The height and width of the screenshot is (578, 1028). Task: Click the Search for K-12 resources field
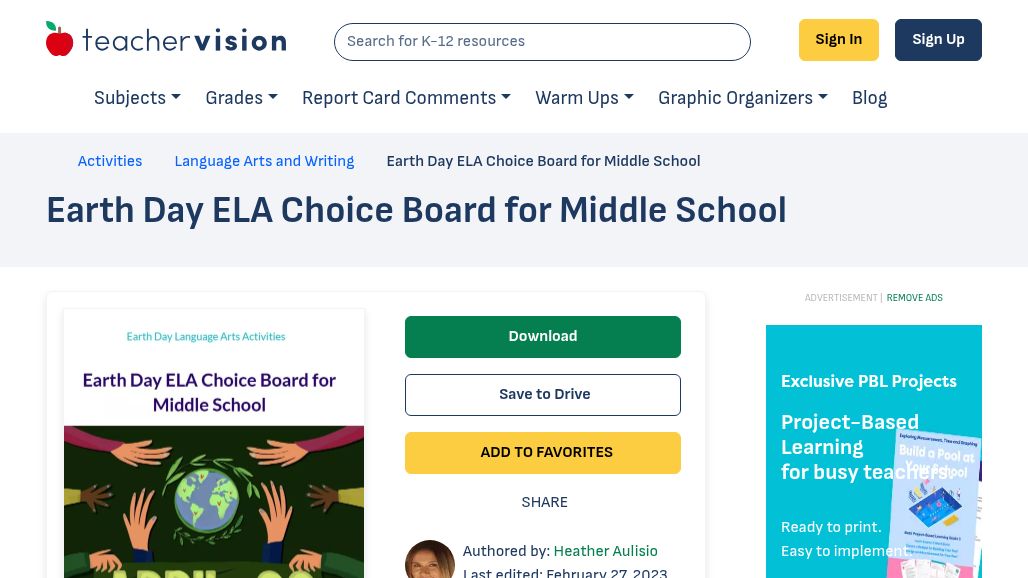coord(542,42)
